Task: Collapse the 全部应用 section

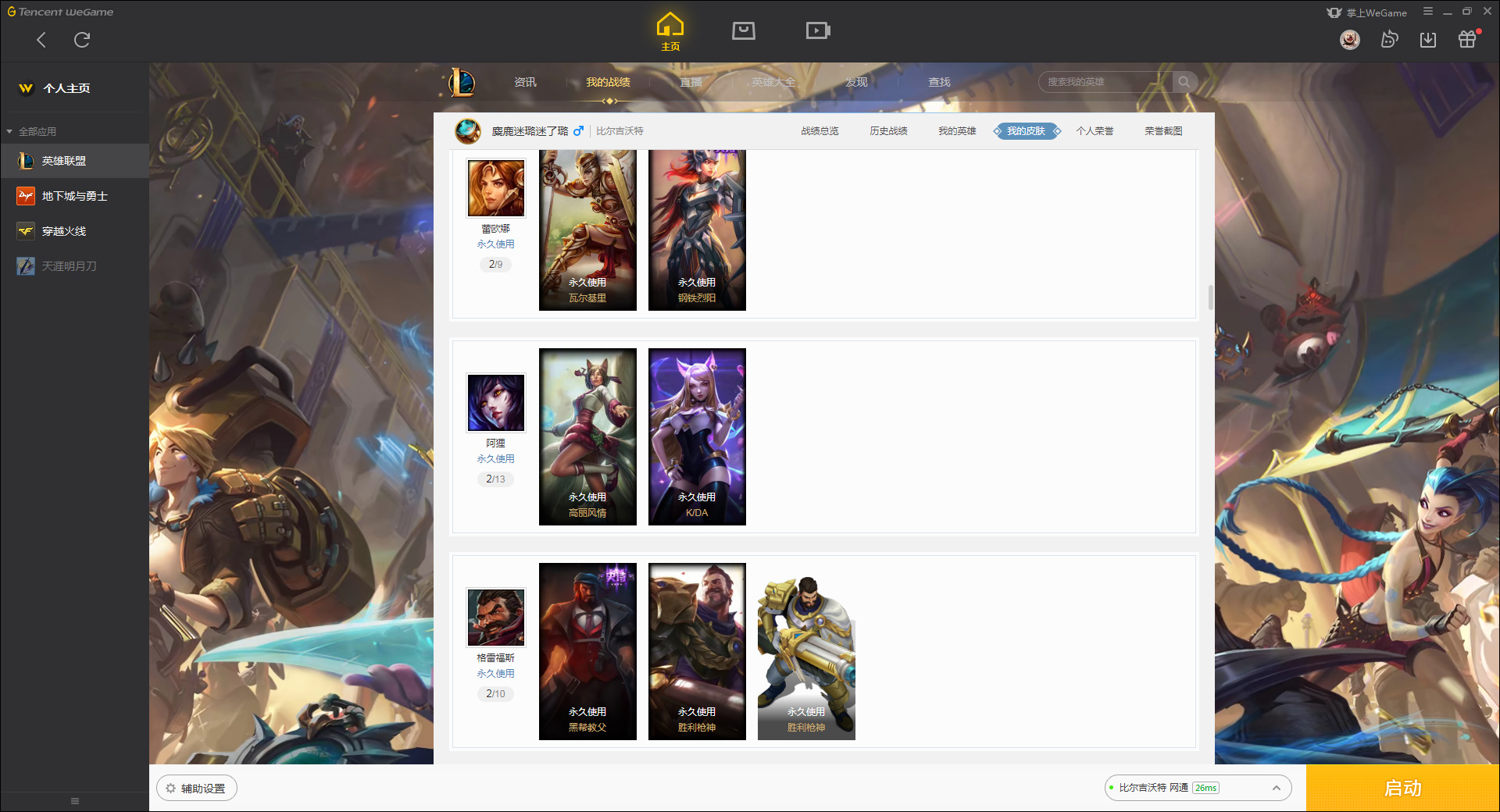Action: click(x=32, y=131)
